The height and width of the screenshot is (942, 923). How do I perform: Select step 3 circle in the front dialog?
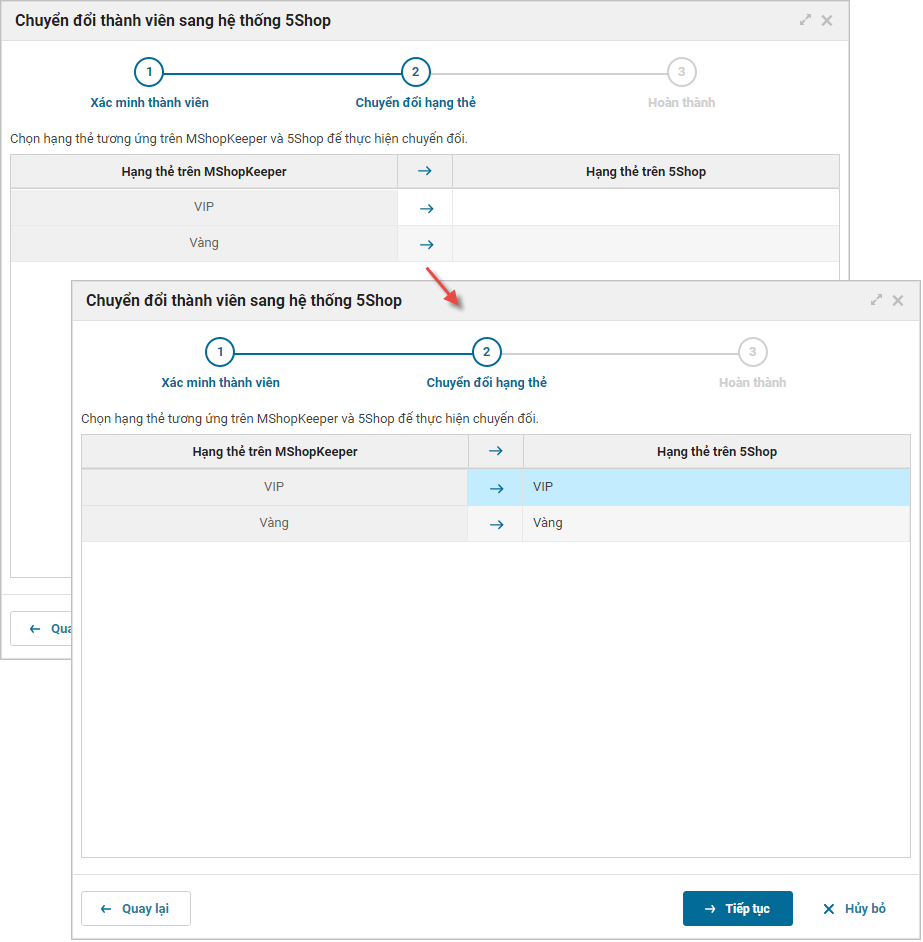tap(752, 352)
